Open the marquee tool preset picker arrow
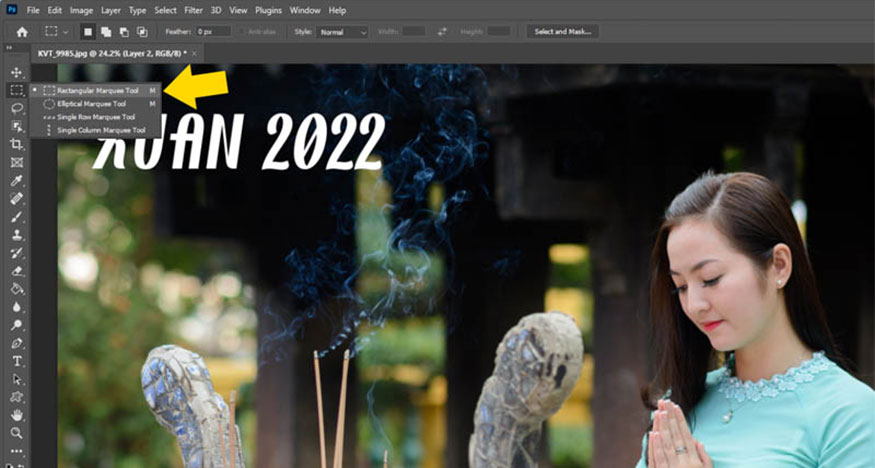The image size is (875, 468). 66,32
